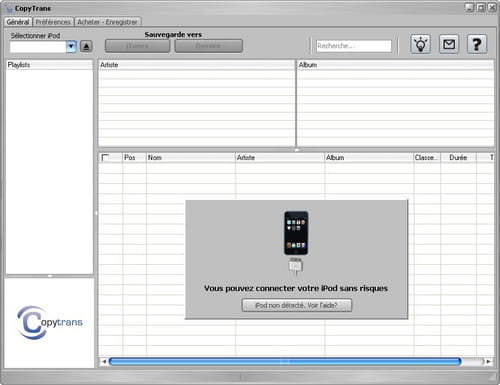Maximize the CopyTrans window
This screenshot has width=500, height=385.
tap(481, 8)
